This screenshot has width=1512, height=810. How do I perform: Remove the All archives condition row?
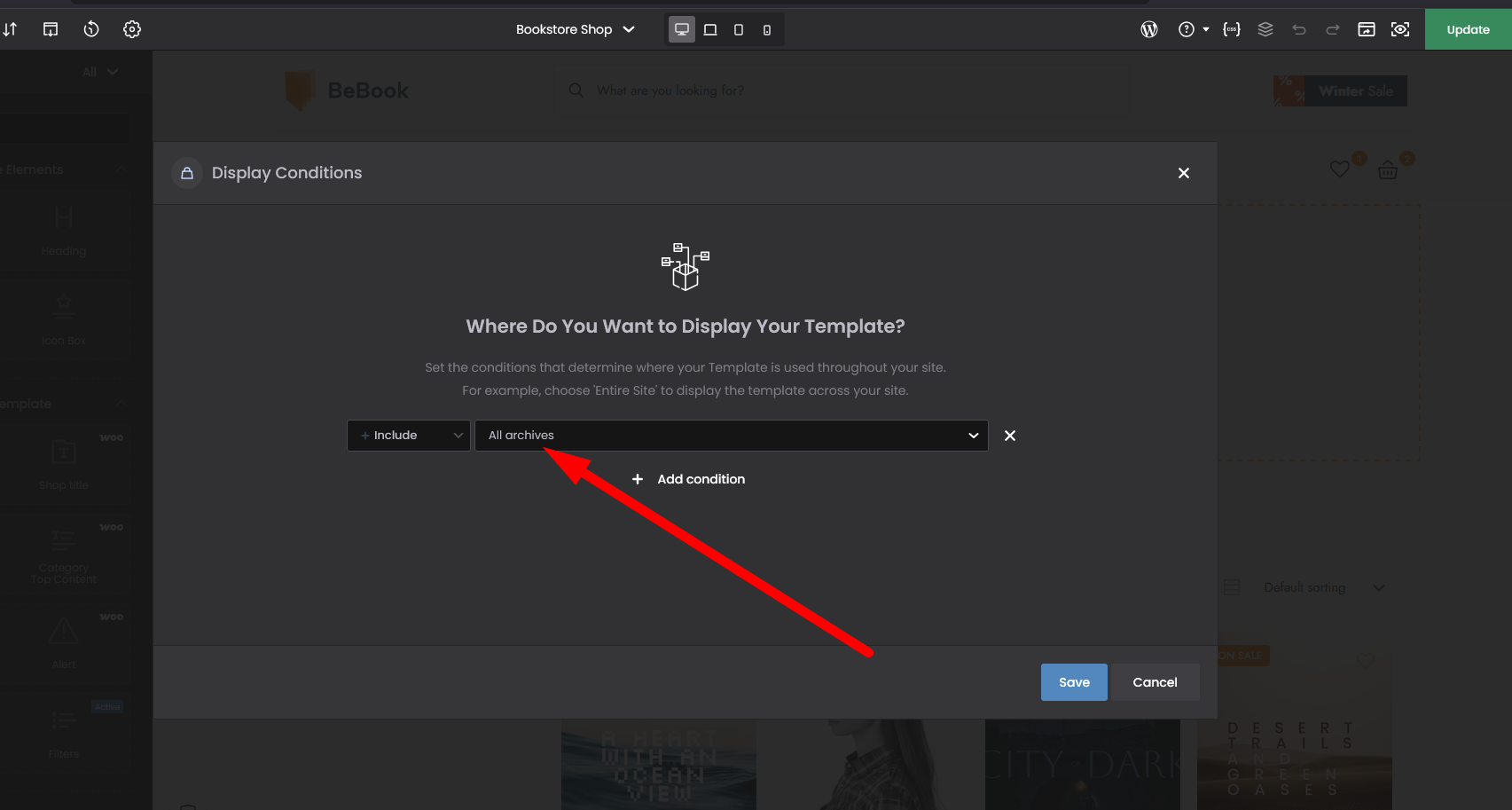[1010, 436]
